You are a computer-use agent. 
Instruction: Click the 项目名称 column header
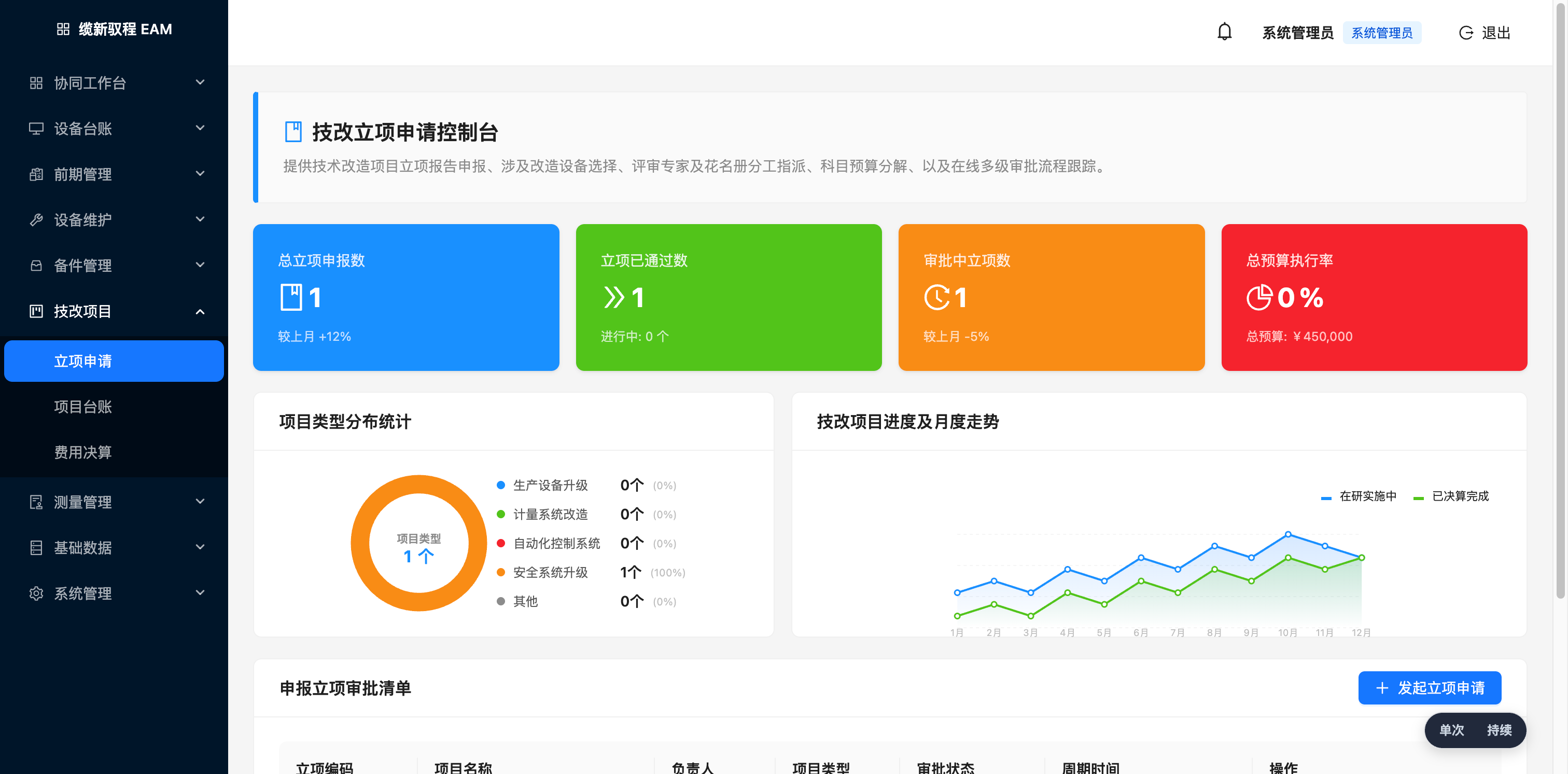point(463,767)
